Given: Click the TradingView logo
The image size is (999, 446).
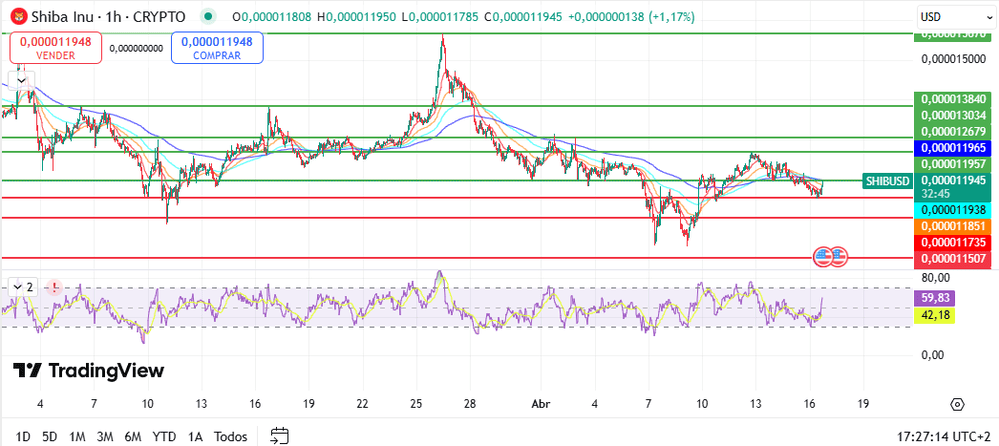Looking at the screenshot, I should (89, 370).
